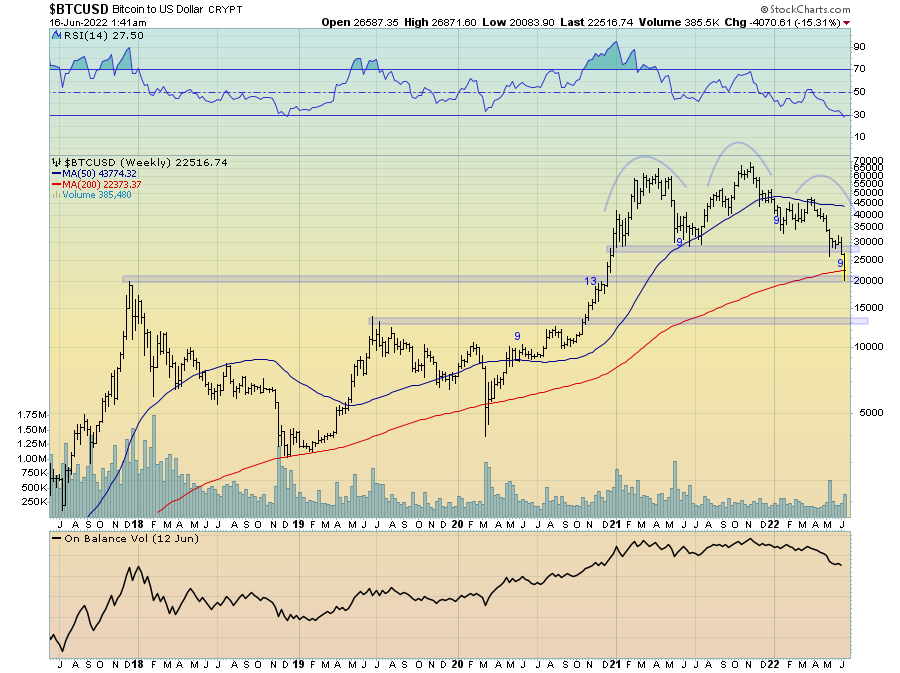
Task: Click the blue '13' count annotation
Action: click(591, 281)
